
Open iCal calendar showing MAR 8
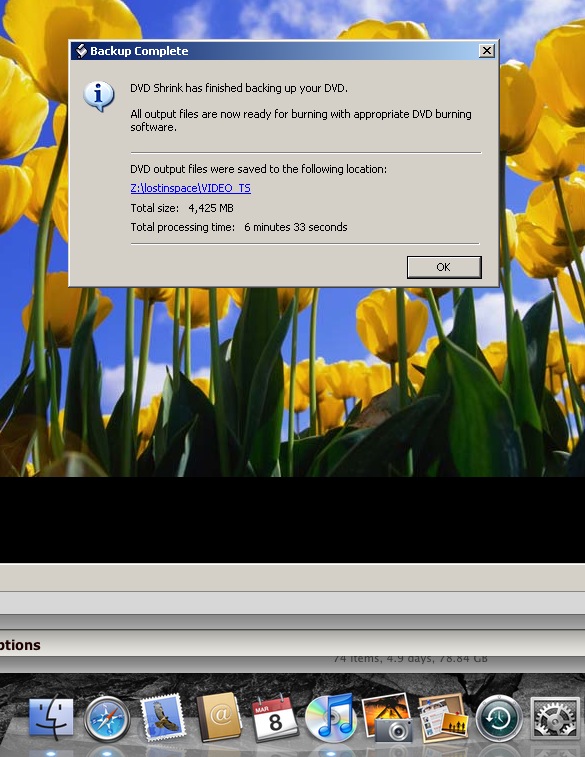point(275,718)
